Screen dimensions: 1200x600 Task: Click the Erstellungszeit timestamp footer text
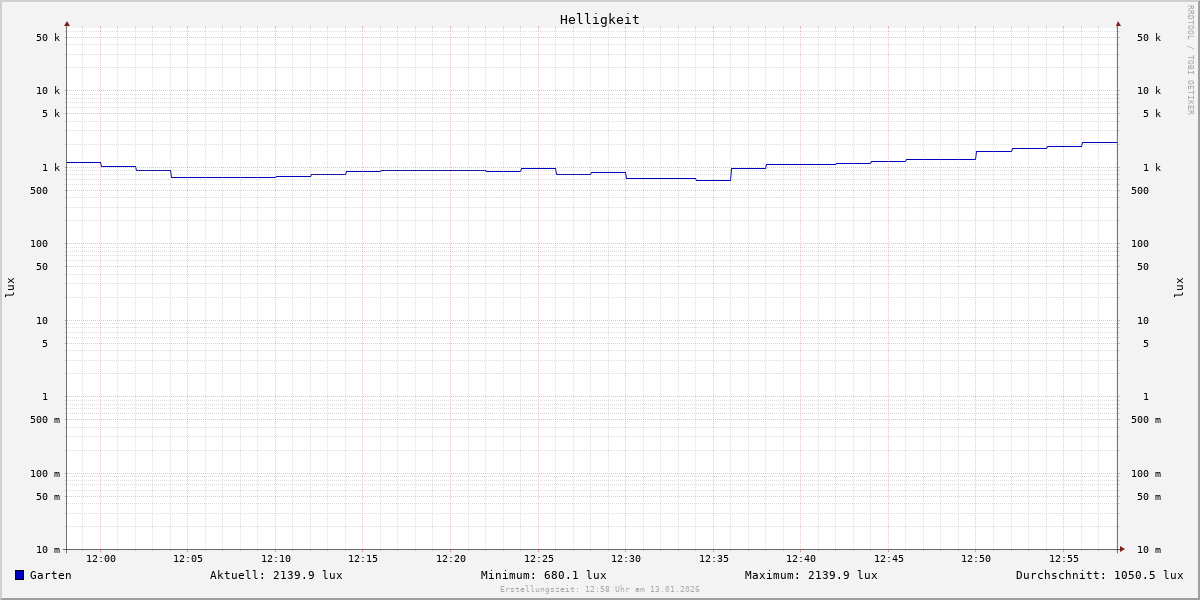pyautogui.click(x=600, y=590)
